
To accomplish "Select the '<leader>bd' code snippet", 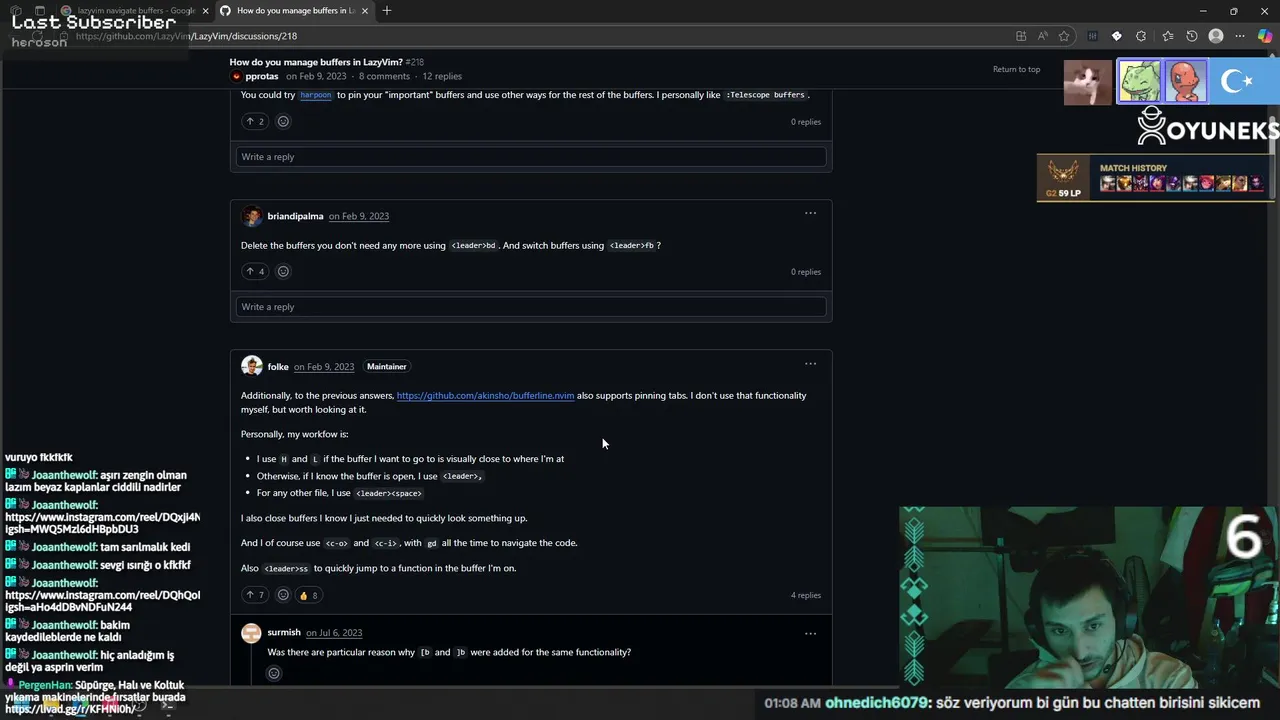I will 473,246.
